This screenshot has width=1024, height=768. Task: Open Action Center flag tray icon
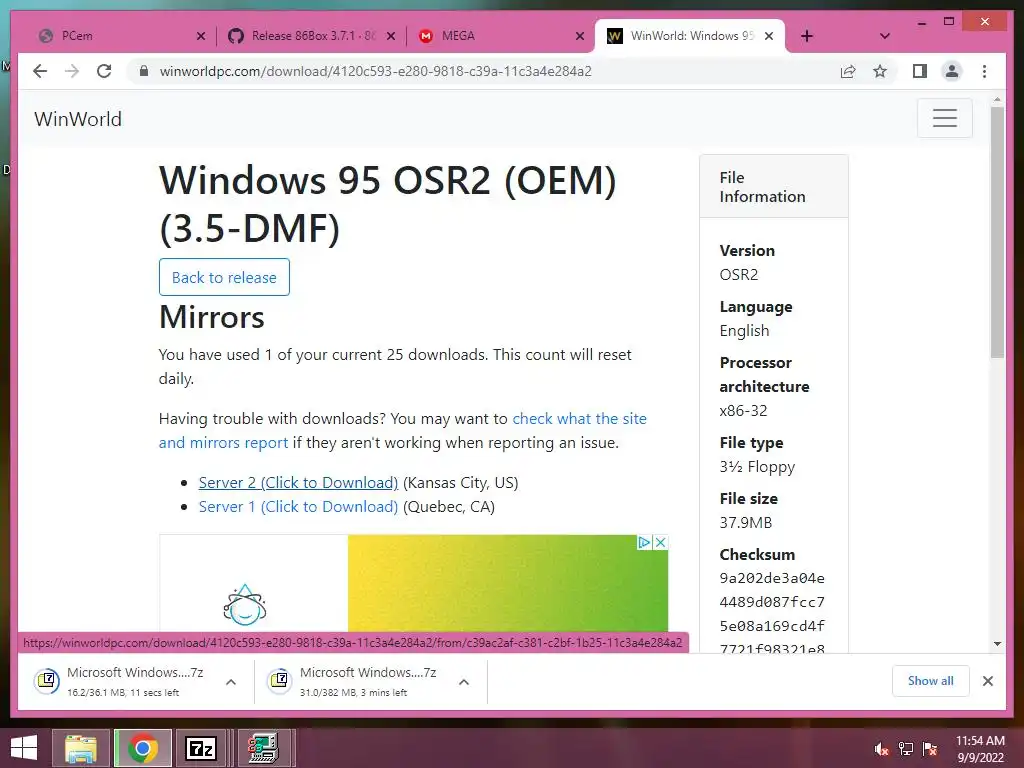(930, 749)
